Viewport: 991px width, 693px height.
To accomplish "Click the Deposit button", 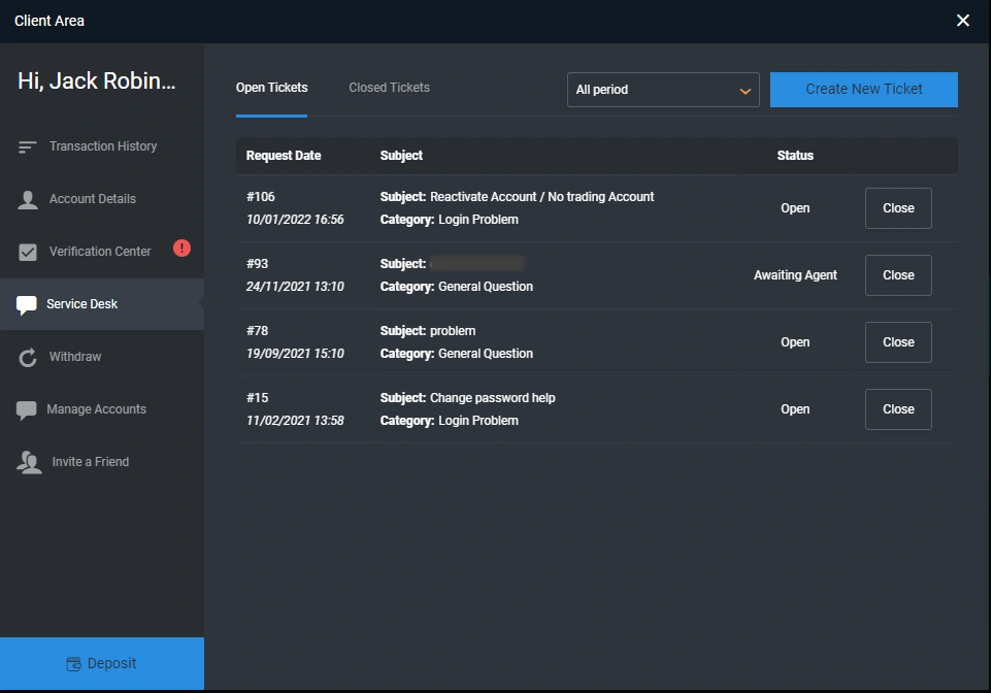I will tap(102, 663).
